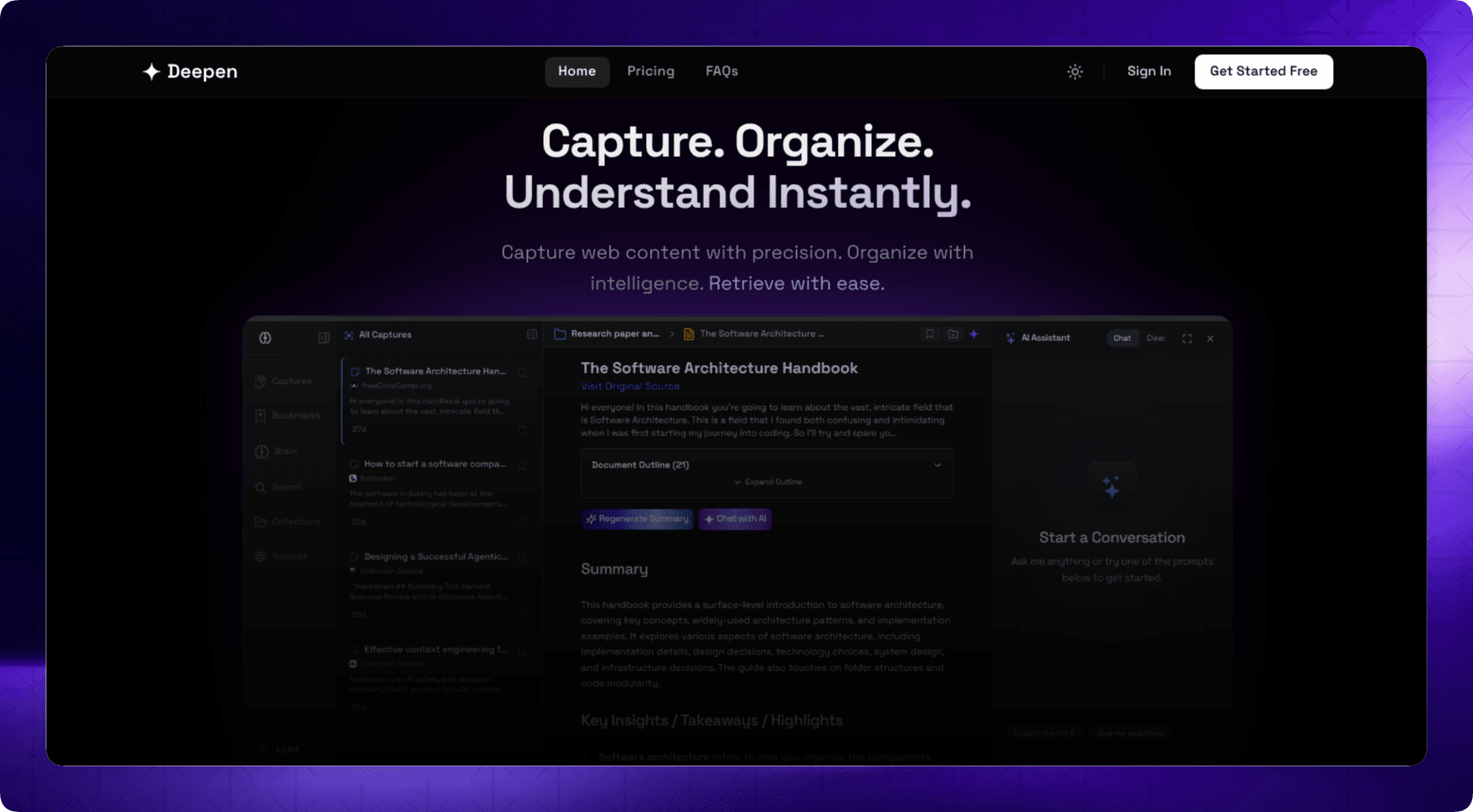
Task: Click the Chat with AI button
Action: pyautogui.click(x=735, y=519)
